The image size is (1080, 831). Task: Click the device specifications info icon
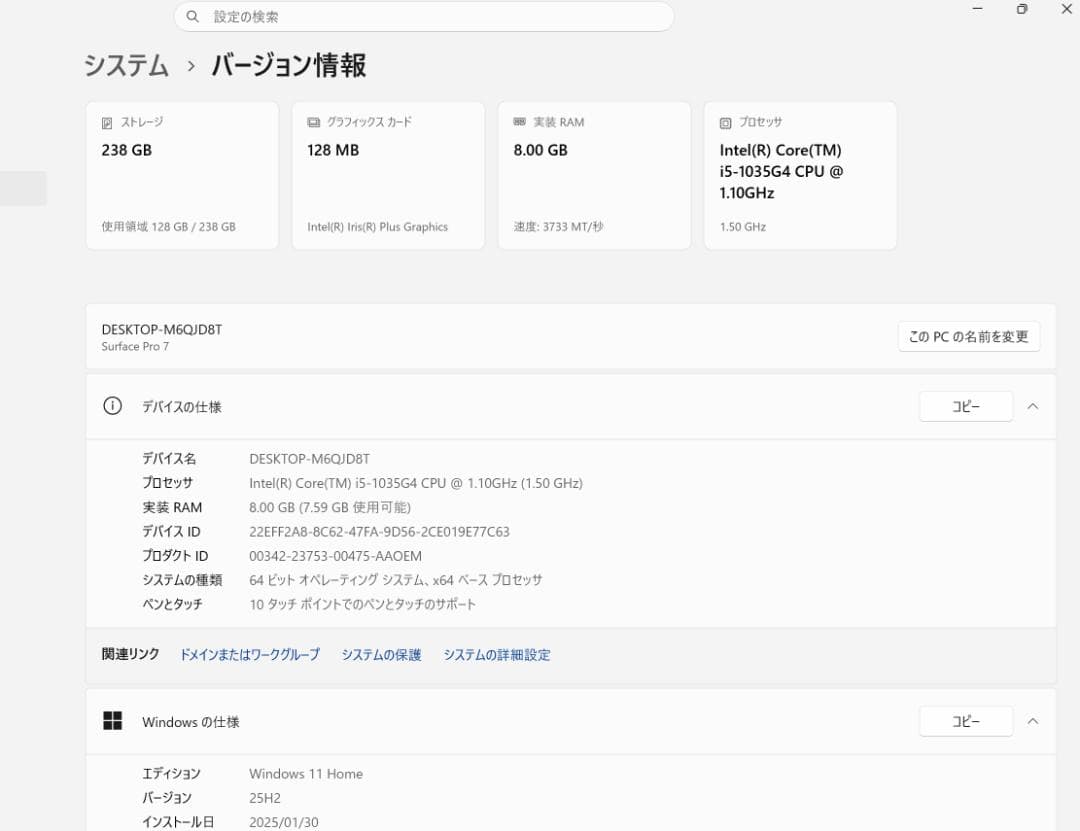pyautogui.click(x=112, y=406)
